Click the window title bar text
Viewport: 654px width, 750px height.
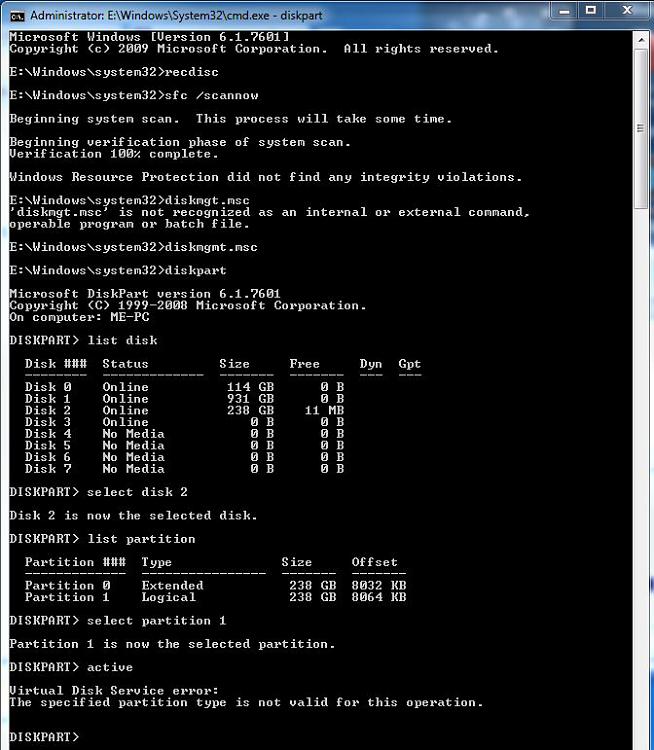click(177, 16)
